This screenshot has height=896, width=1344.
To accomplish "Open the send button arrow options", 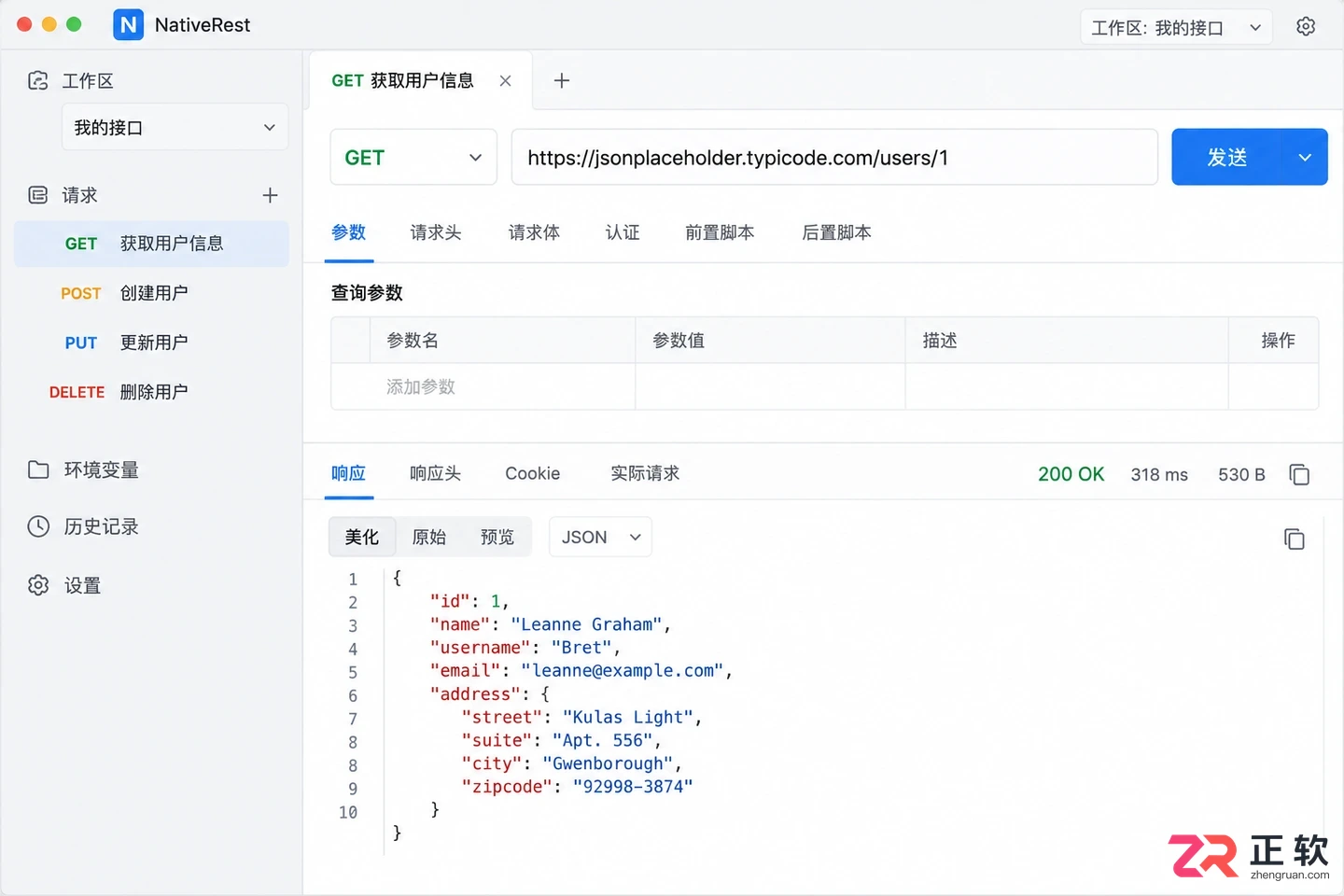I will point(1305,157).
